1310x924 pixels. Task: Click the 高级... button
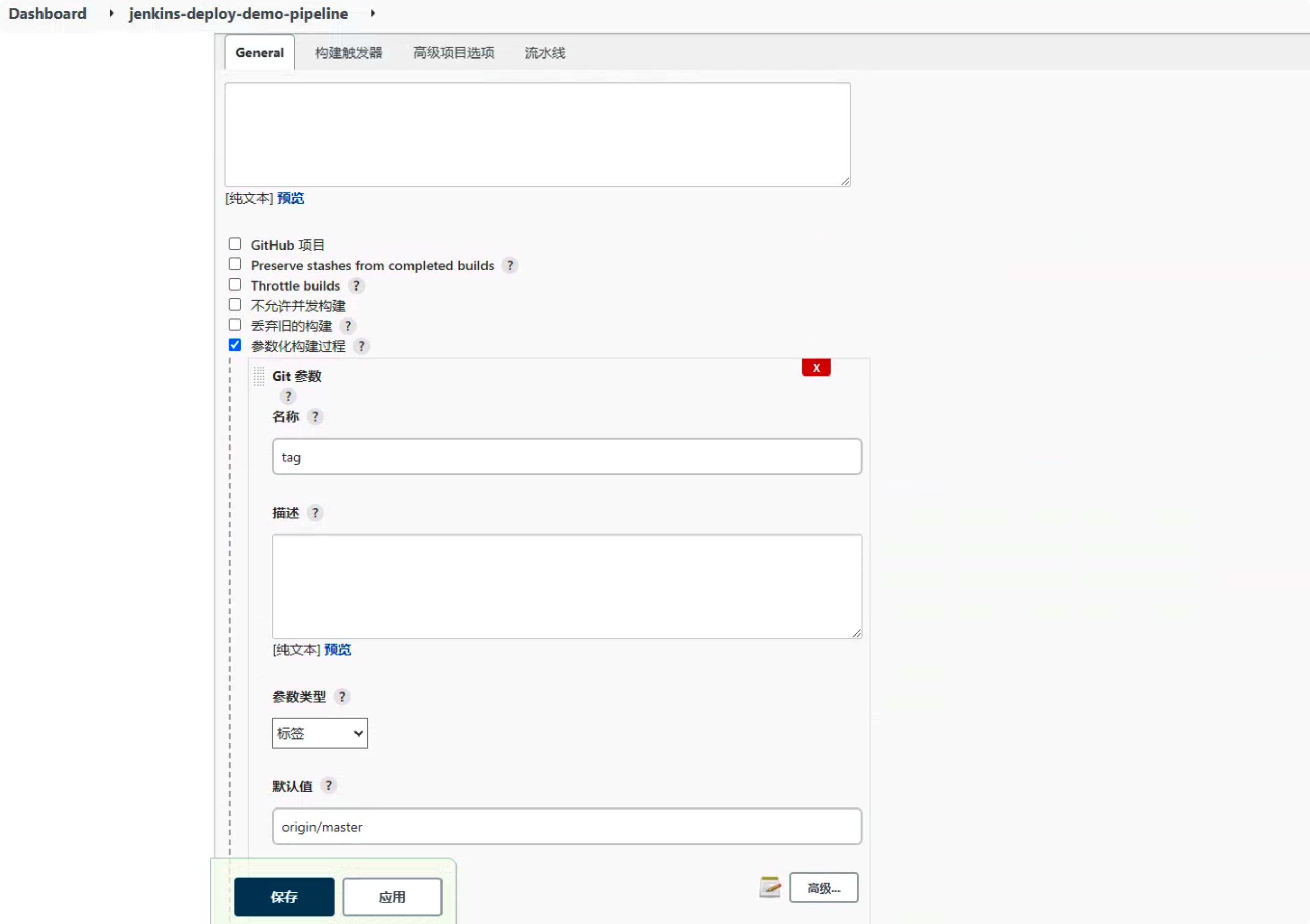pos(823,888)
